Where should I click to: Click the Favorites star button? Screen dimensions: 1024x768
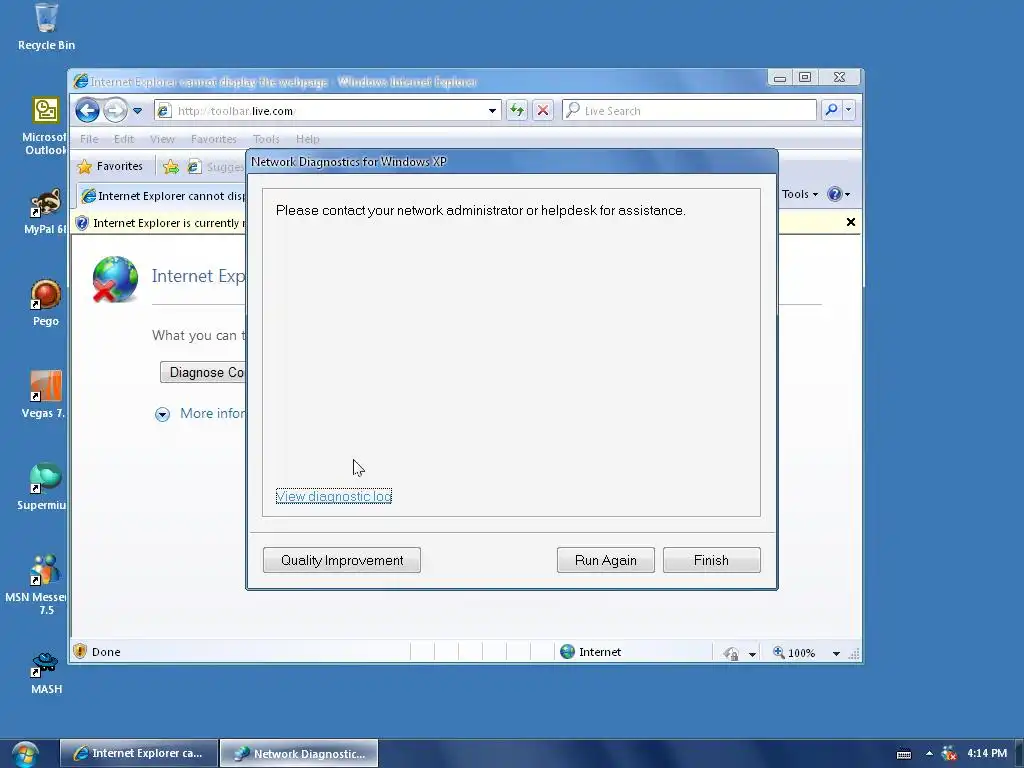(x=111, y=167)
